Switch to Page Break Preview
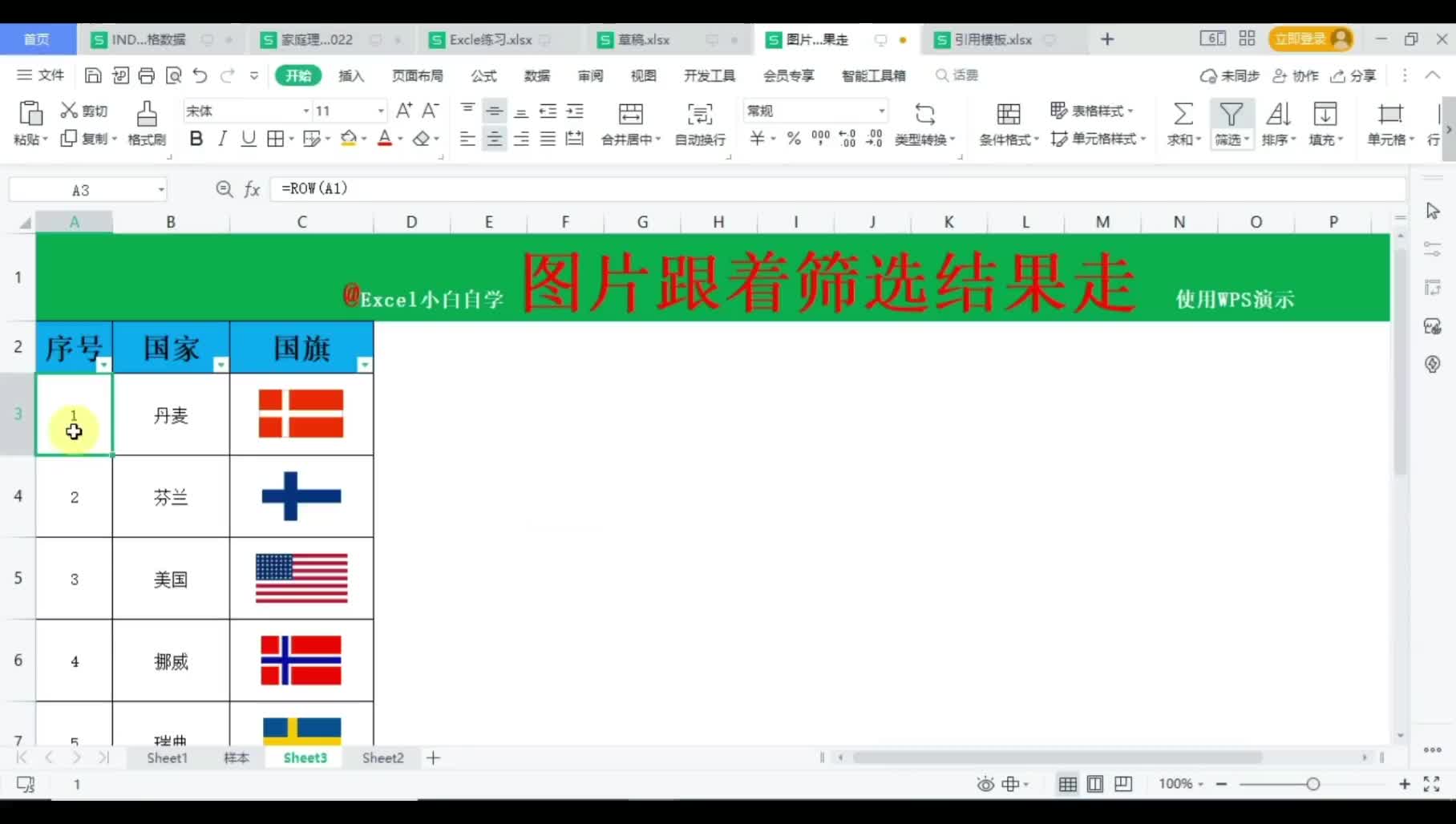 [1123, 784]
